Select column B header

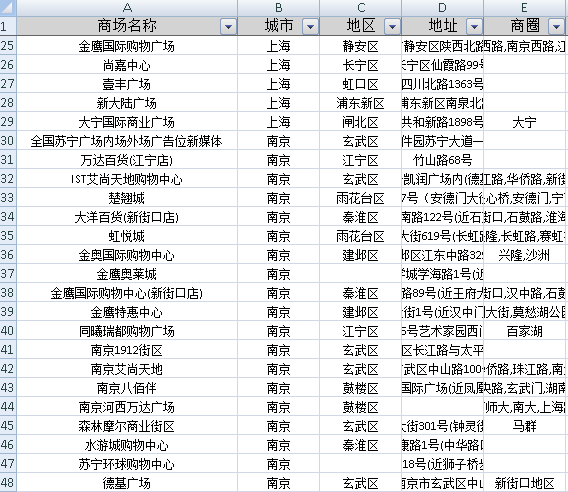pos(279,8)
